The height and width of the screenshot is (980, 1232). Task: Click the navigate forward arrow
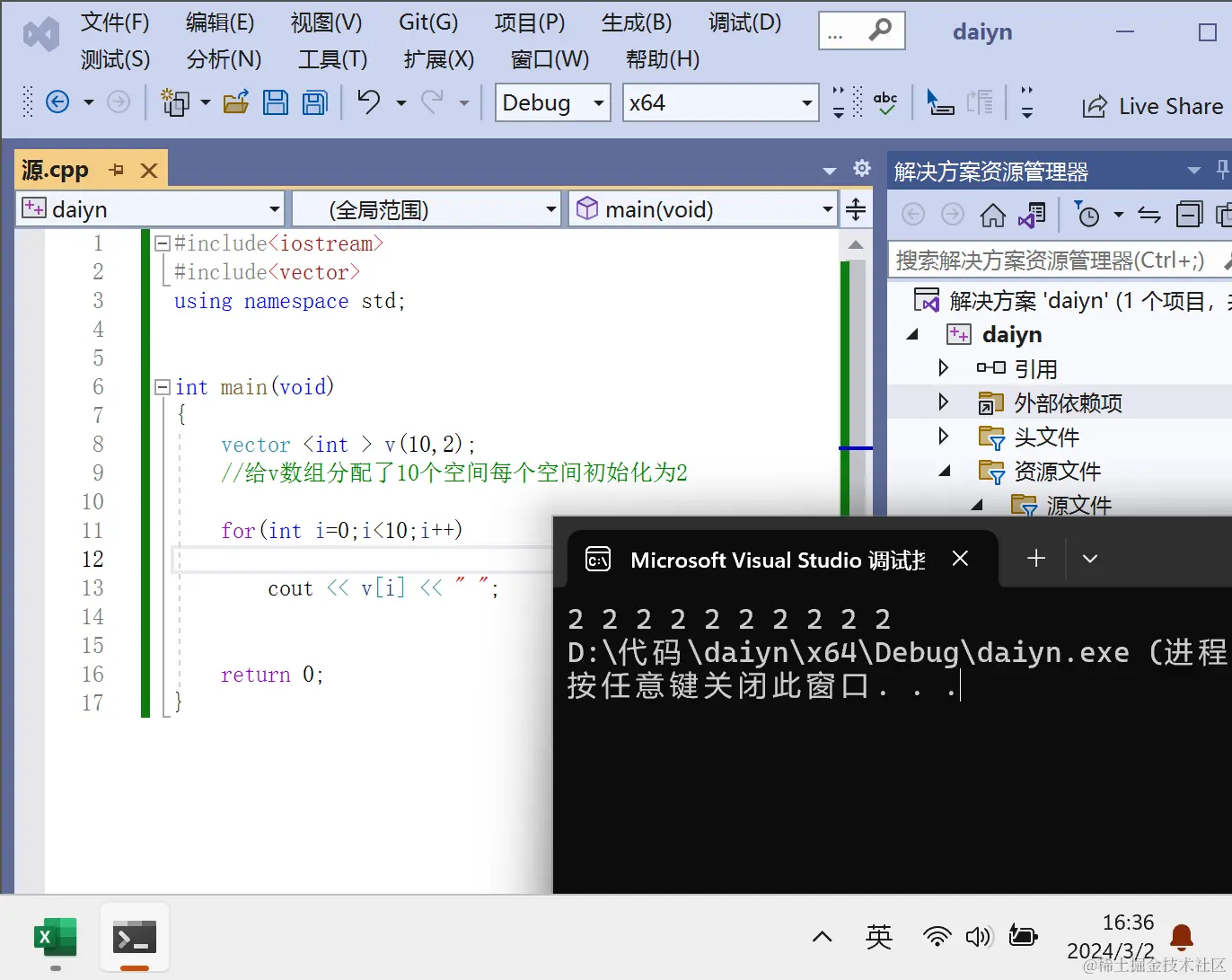coord(119,102)
